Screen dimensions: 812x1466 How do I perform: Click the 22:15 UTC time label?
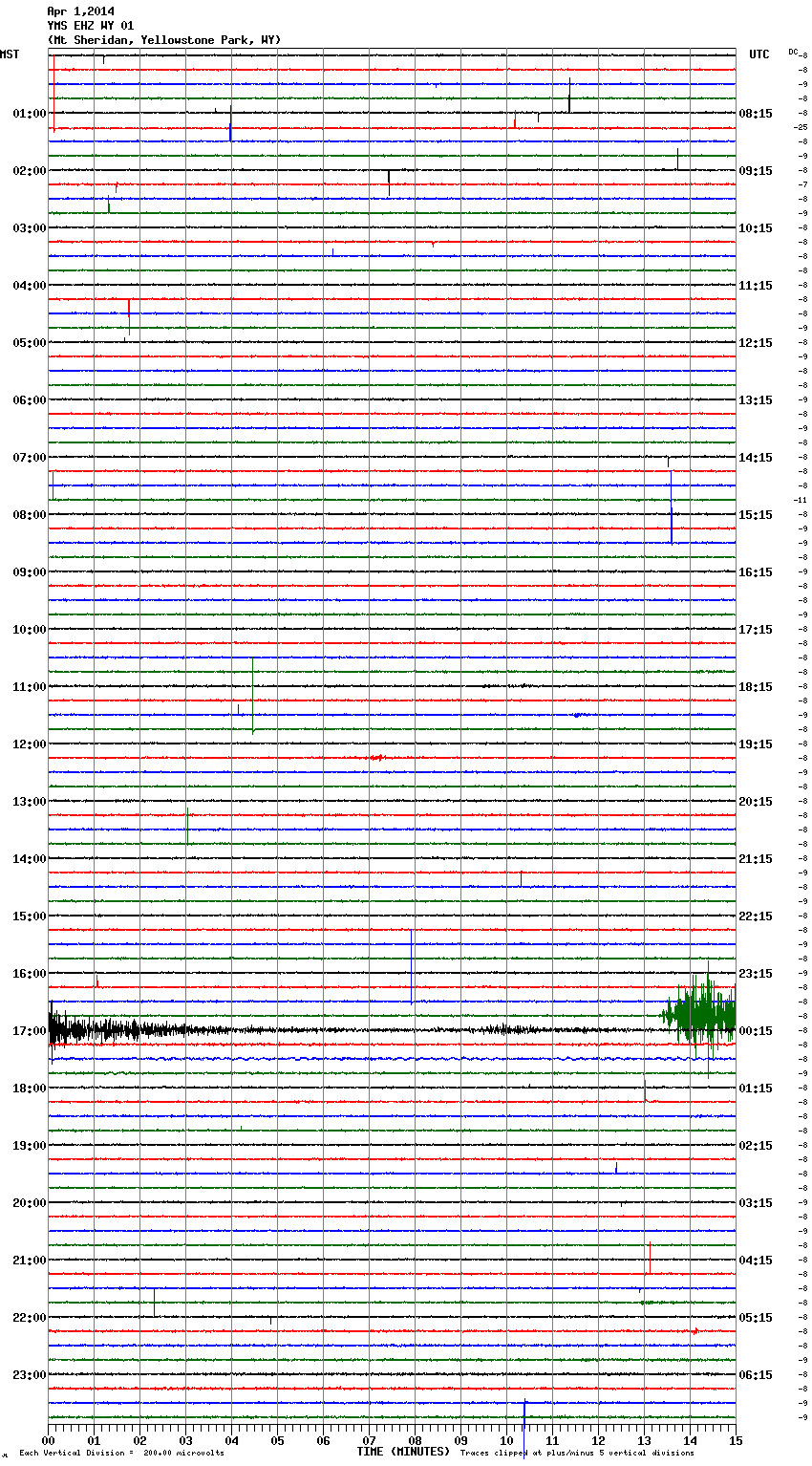click(x=756, y=916)
